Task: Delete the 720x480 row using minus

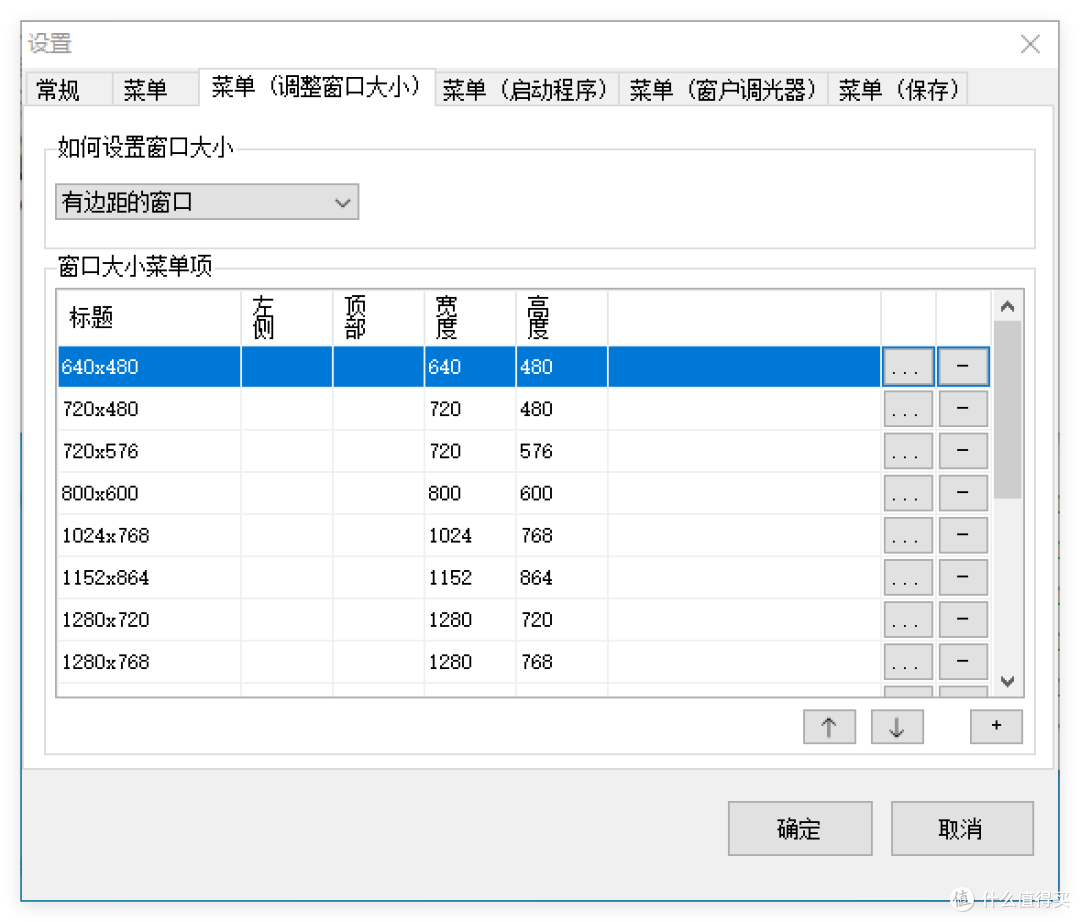Action: [x=963, y=409]
